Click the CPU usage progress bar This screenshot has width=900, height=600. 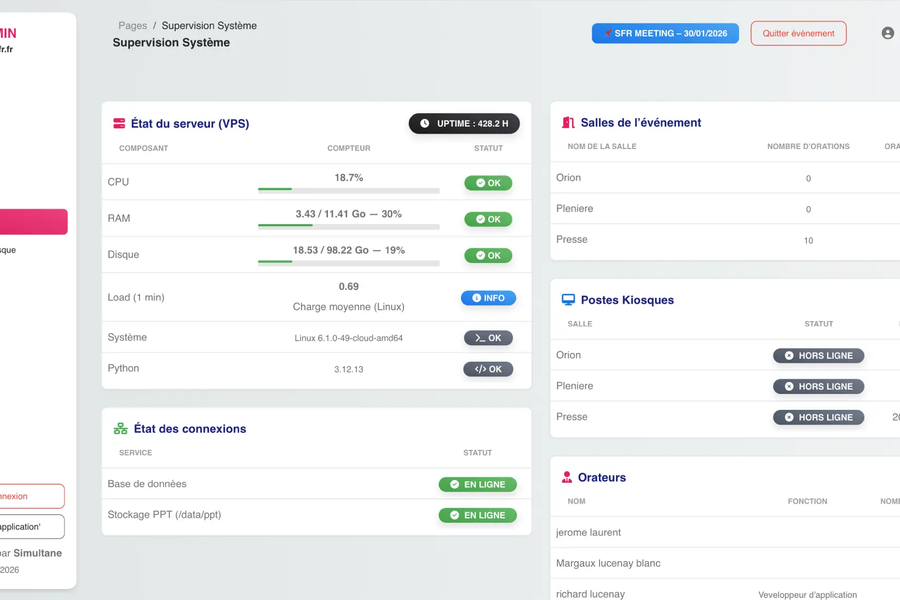click(x=348, y=189)
